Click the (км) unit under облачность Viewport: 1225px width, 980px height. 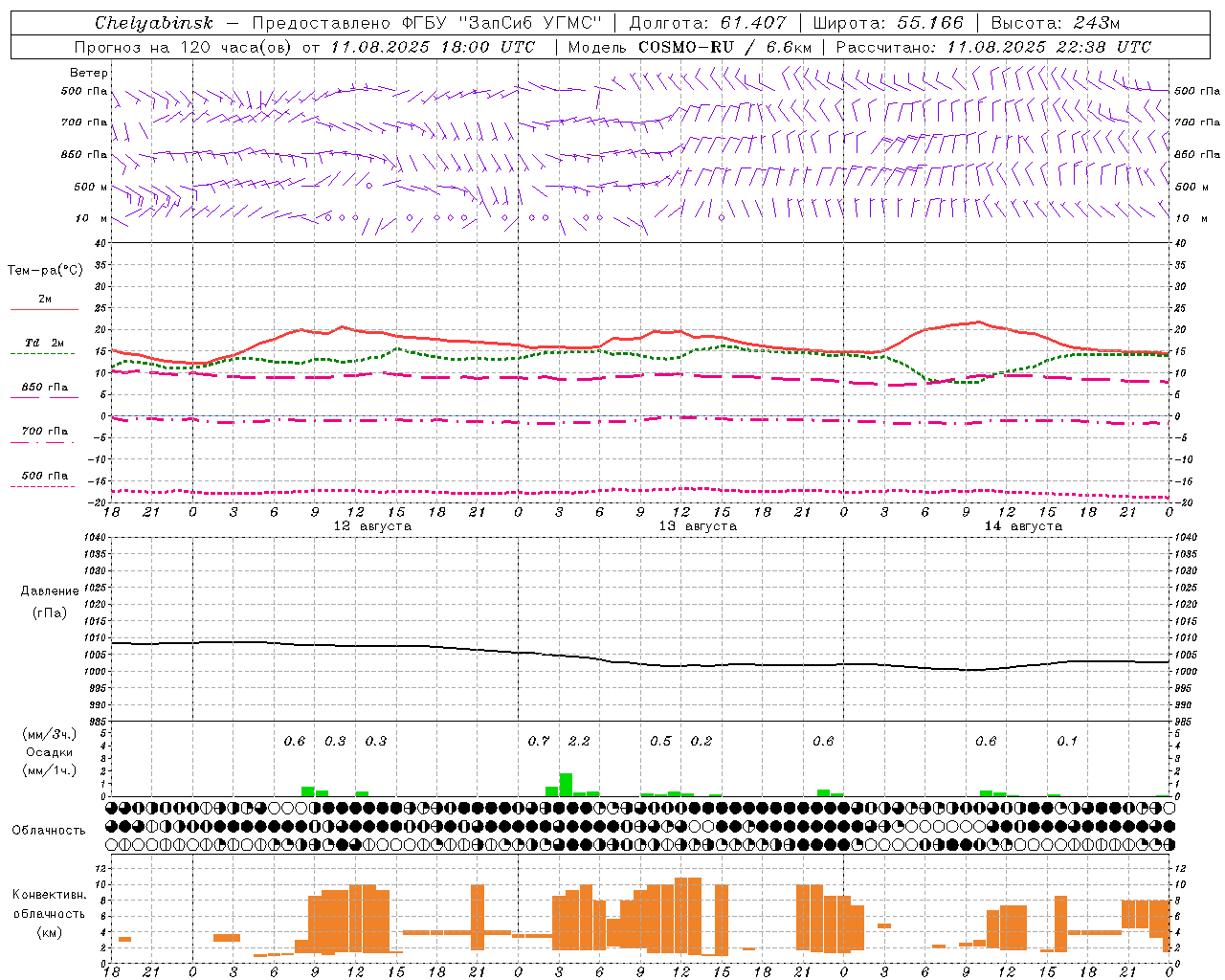click(50, 932)
